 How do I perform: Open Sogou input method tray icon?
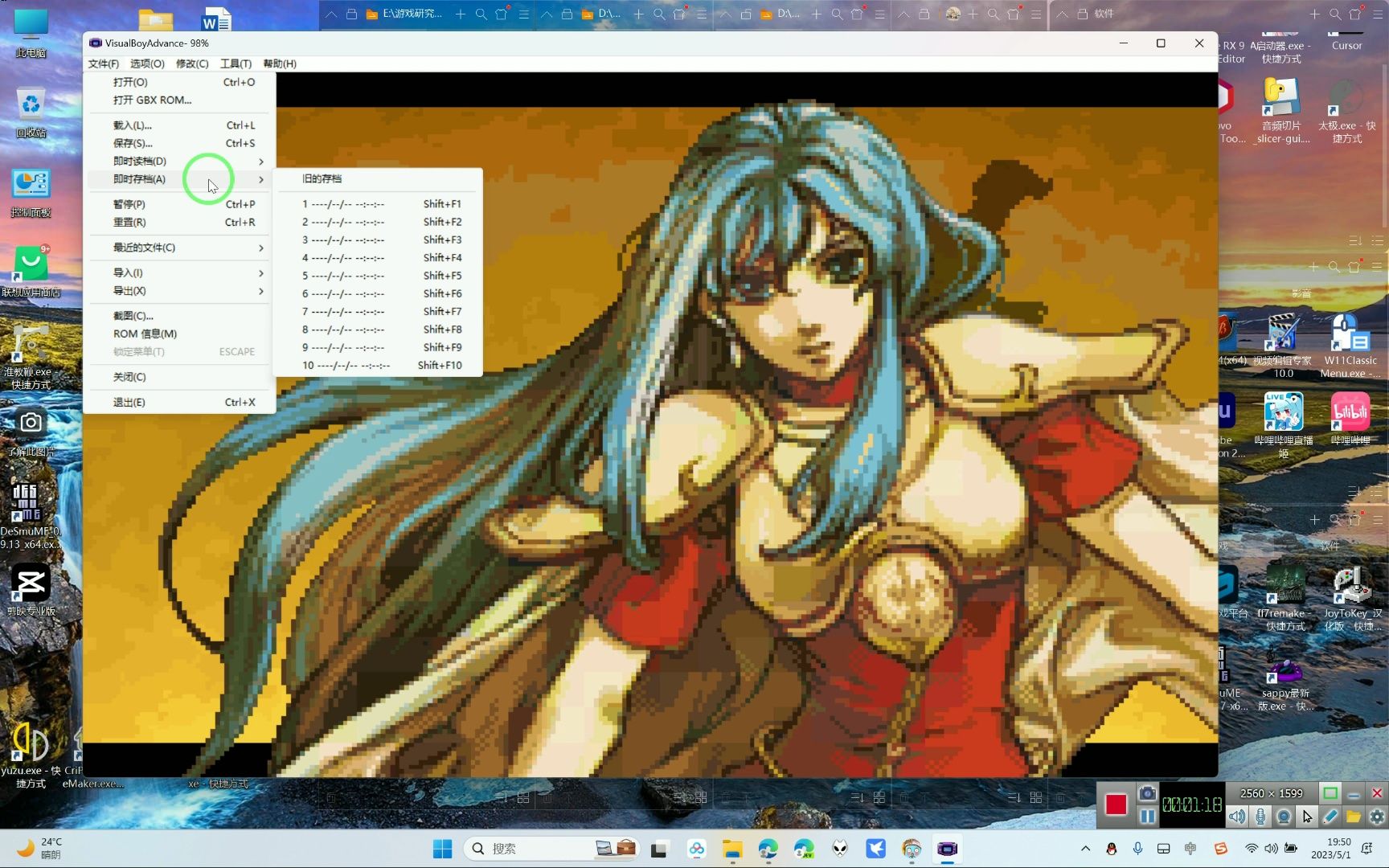pyautogui.click(x=1220, y=849)
